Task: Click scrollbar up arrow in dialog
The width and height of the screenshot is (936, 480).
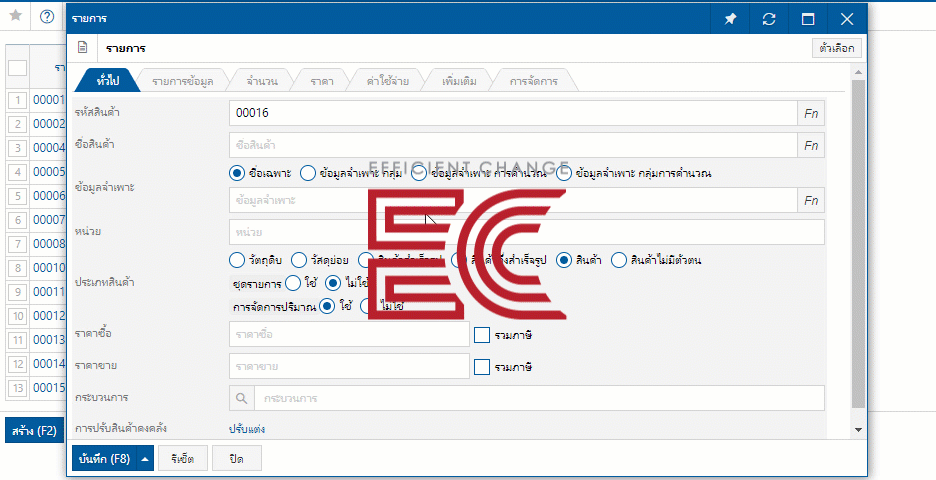Action: pos(858,72)
